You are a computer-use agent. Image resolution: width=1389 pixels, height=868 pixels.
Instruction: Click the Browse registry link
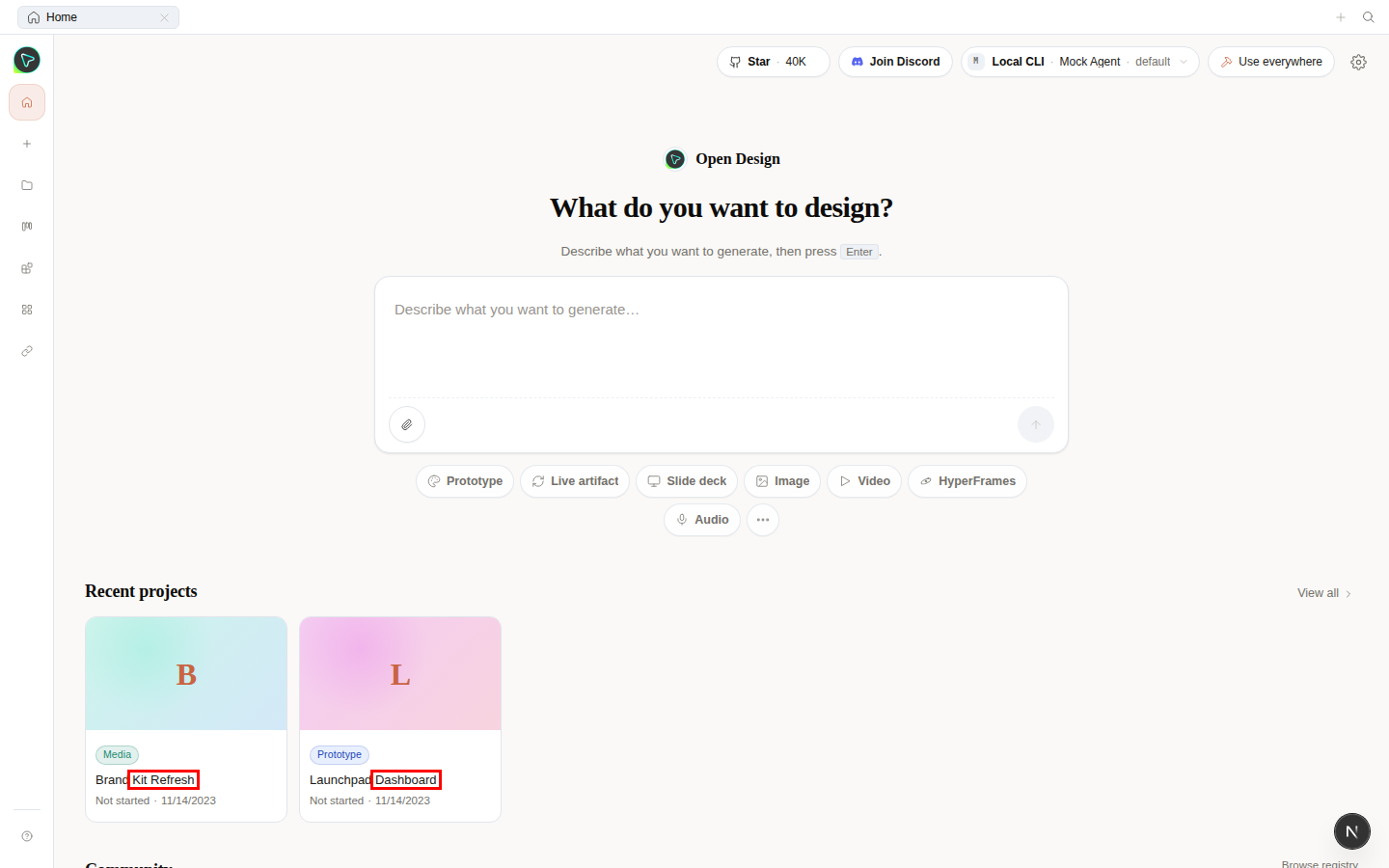1320,863
